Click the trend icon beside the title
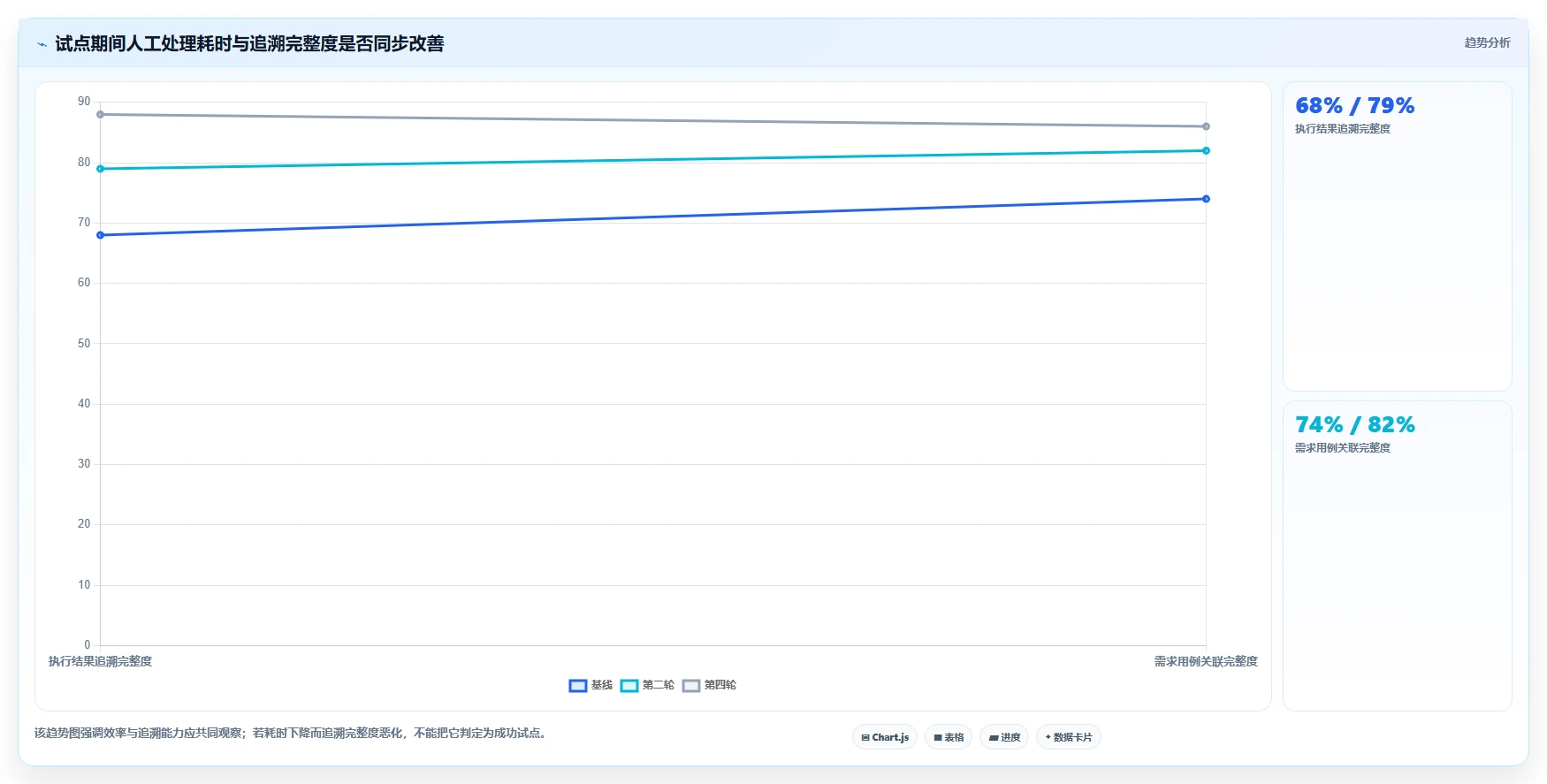The width and height of the screenshot is (1547, 784). click(42, 44)
